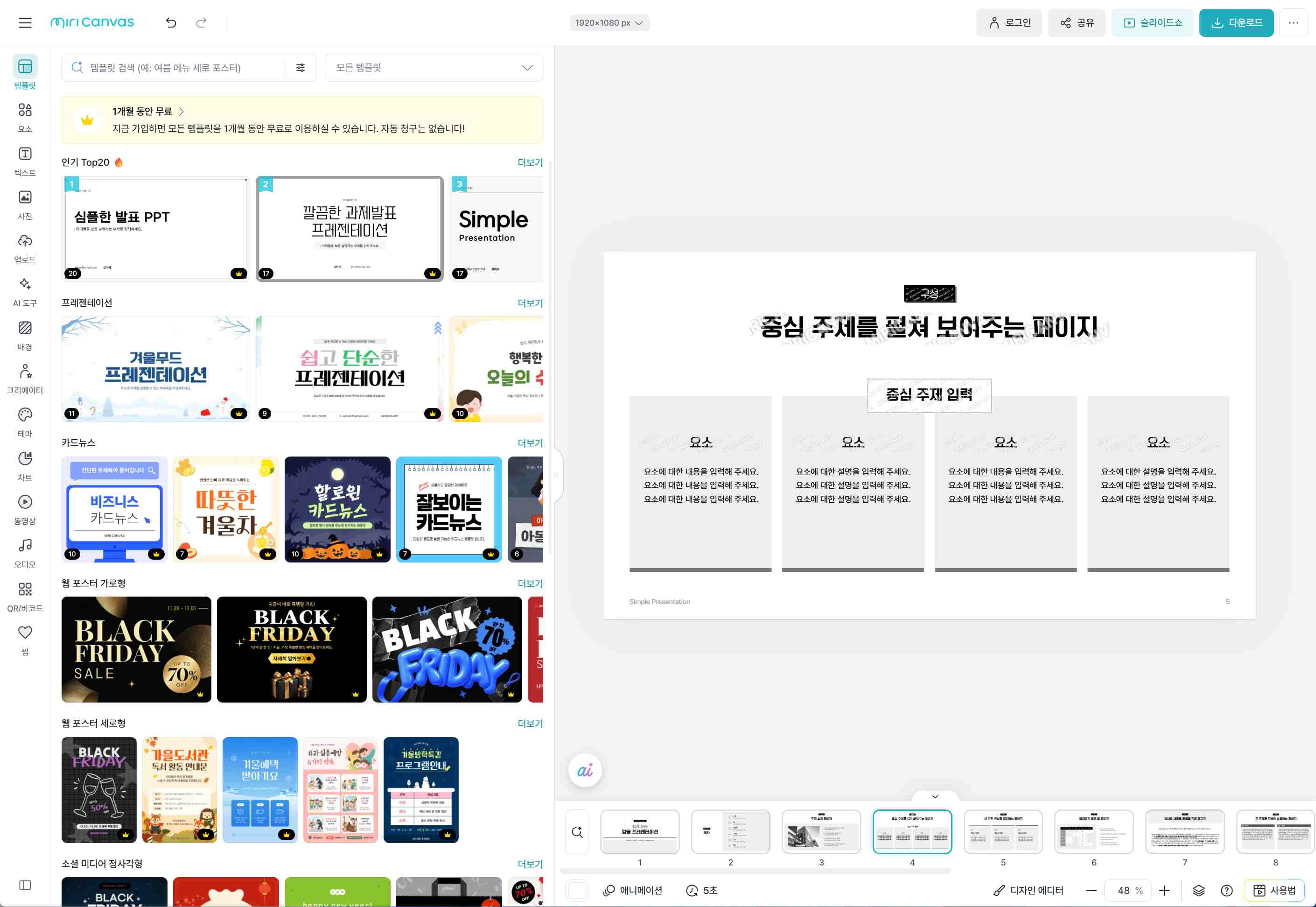The image size is (1316, 907).
Task: Start the 슬라이드쇼 slideshow
Action: pos(1152,23)
